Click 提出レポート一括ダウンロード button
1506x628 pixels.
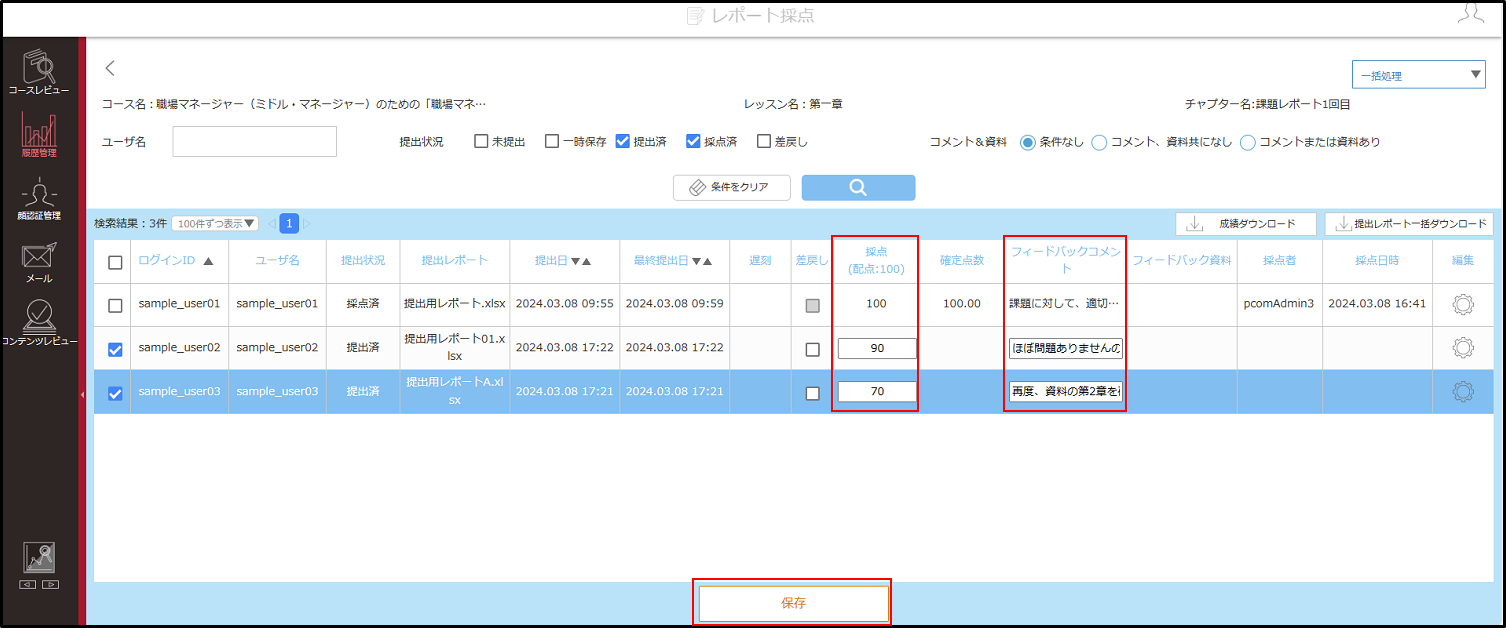(x=1409, y=224)
